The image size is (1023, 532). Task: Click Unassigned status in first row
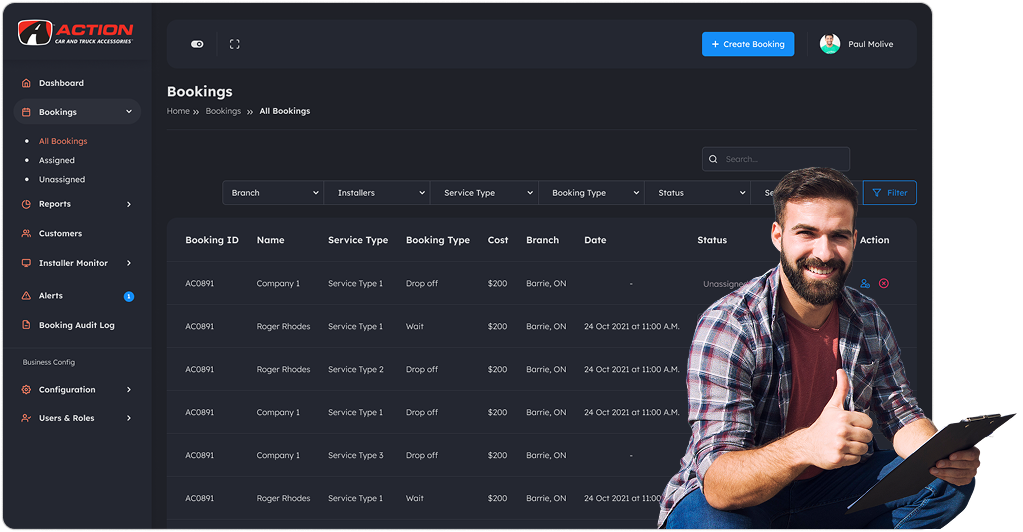725,284
